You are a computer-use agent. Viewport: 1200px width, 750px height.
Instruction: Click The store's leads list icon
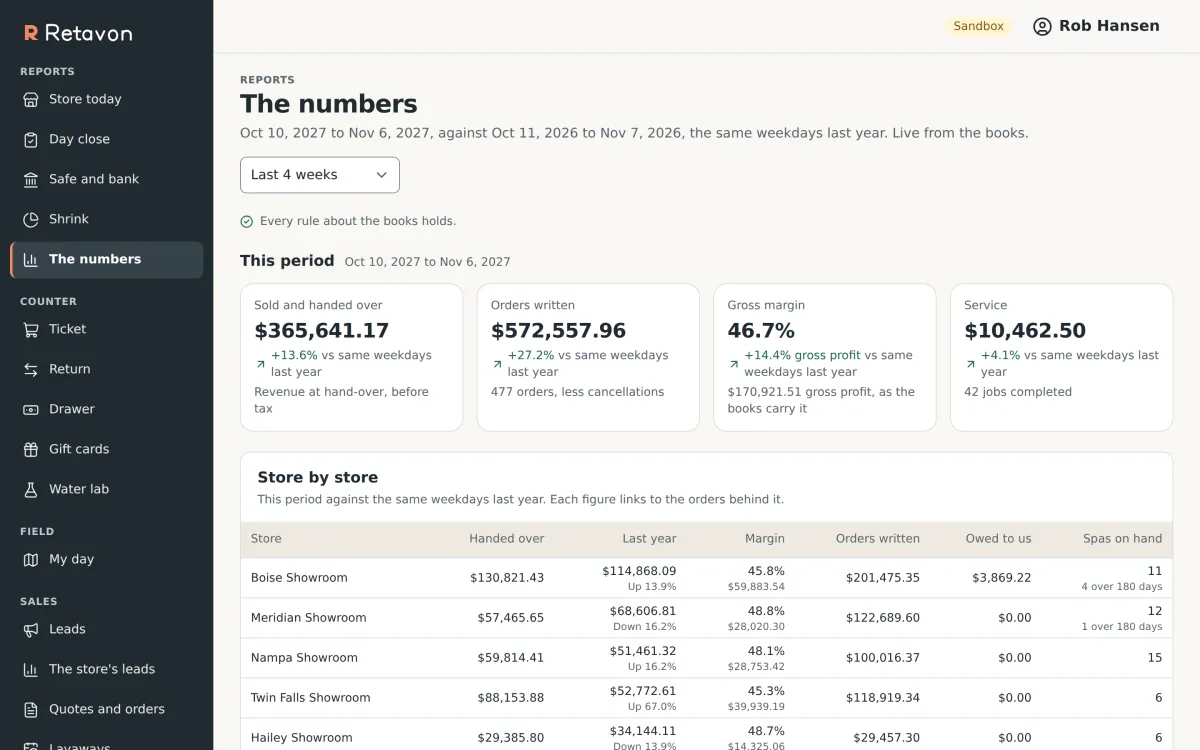(31, 669)
